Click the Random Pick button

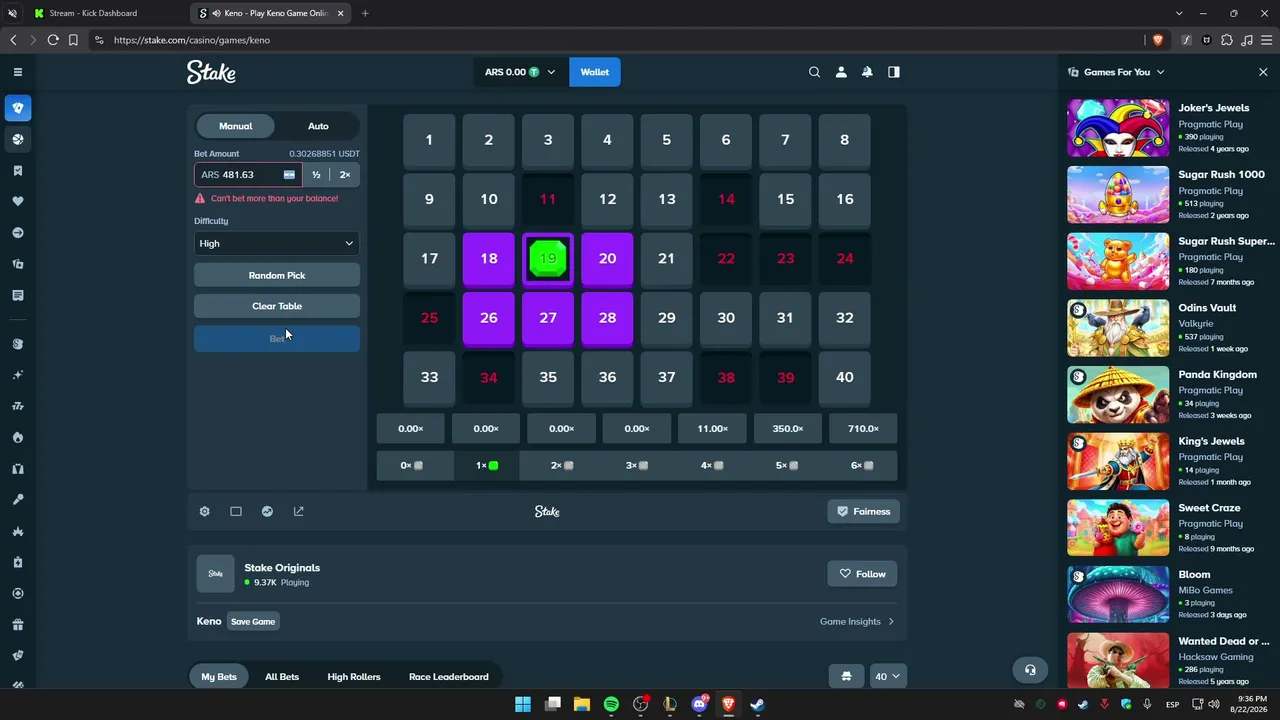pos(277,275)
